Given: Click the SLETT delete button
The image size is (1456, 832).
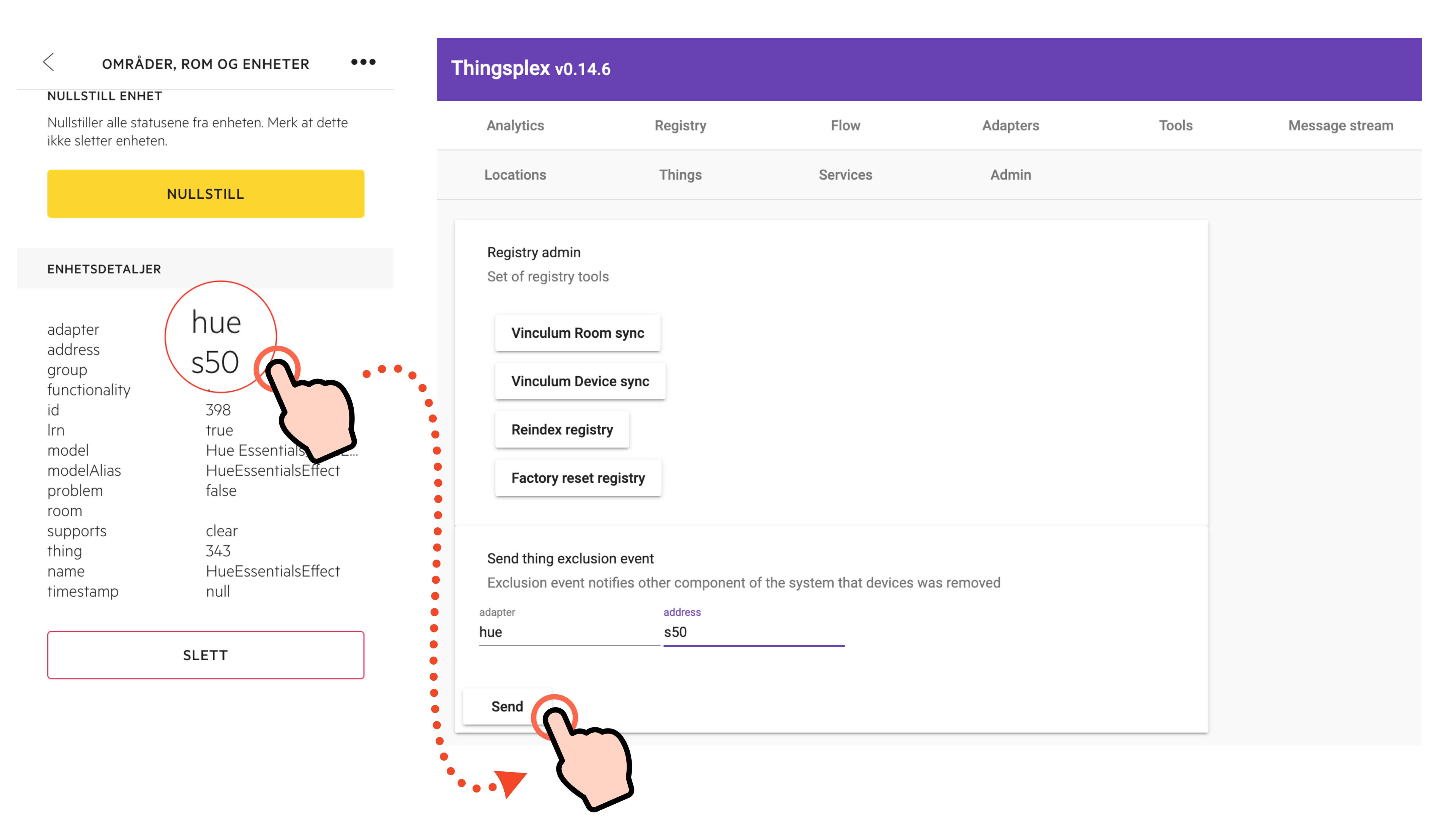Looking at the screenshot, I should tap(206, 655).
